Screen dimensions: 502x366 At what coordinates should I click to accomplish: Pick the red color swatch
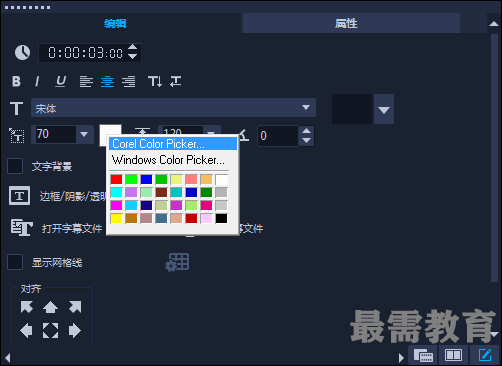pyautogui.click(x=116, y=179)
